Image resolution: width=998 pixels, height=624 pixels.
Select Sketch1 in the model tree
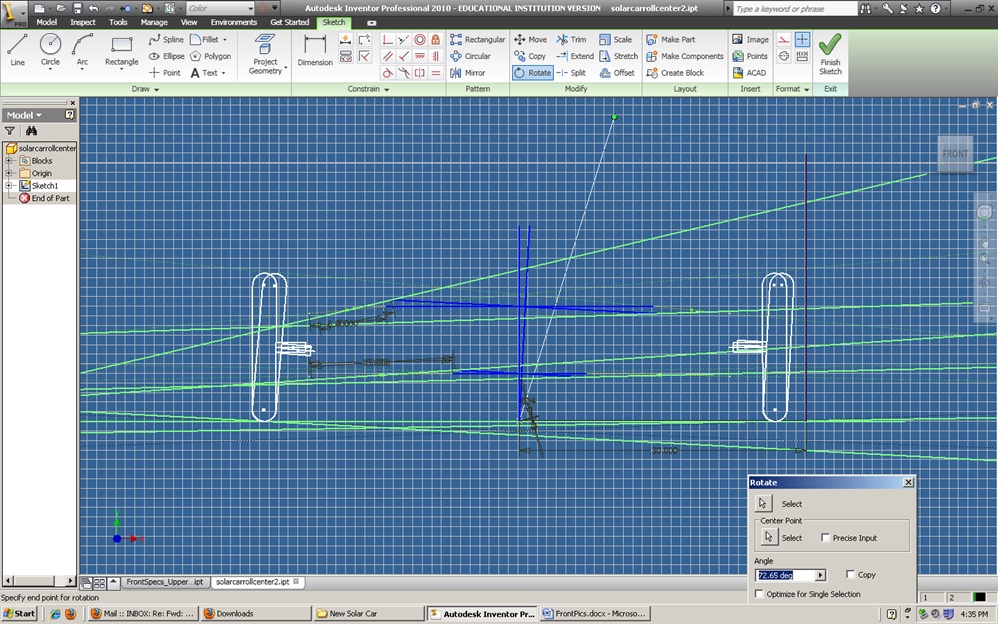tap(44, 185)
